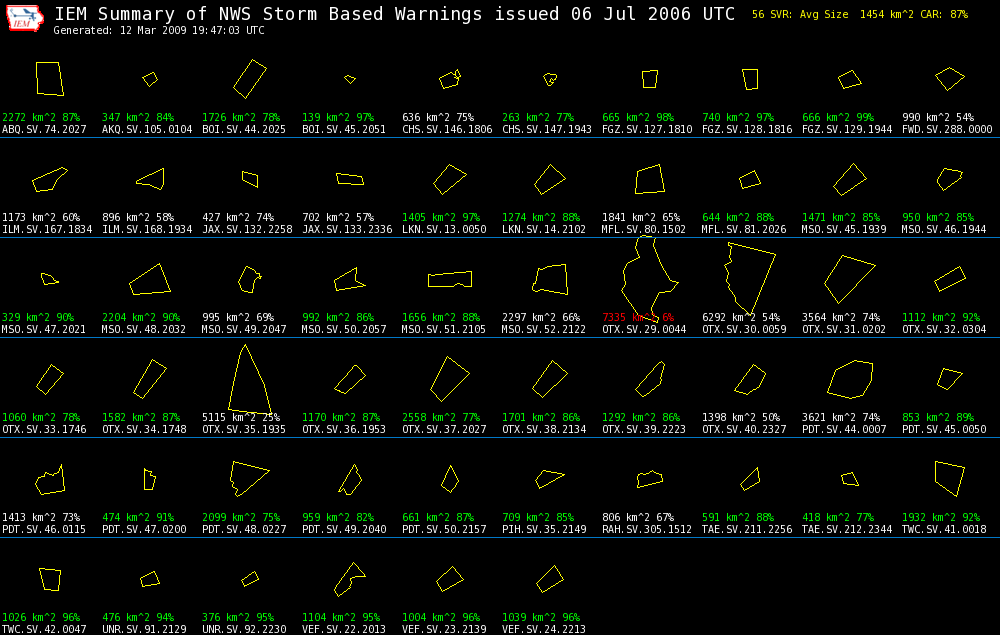Select the 'PDT.SV.45.0050' label

pos(944,430)
